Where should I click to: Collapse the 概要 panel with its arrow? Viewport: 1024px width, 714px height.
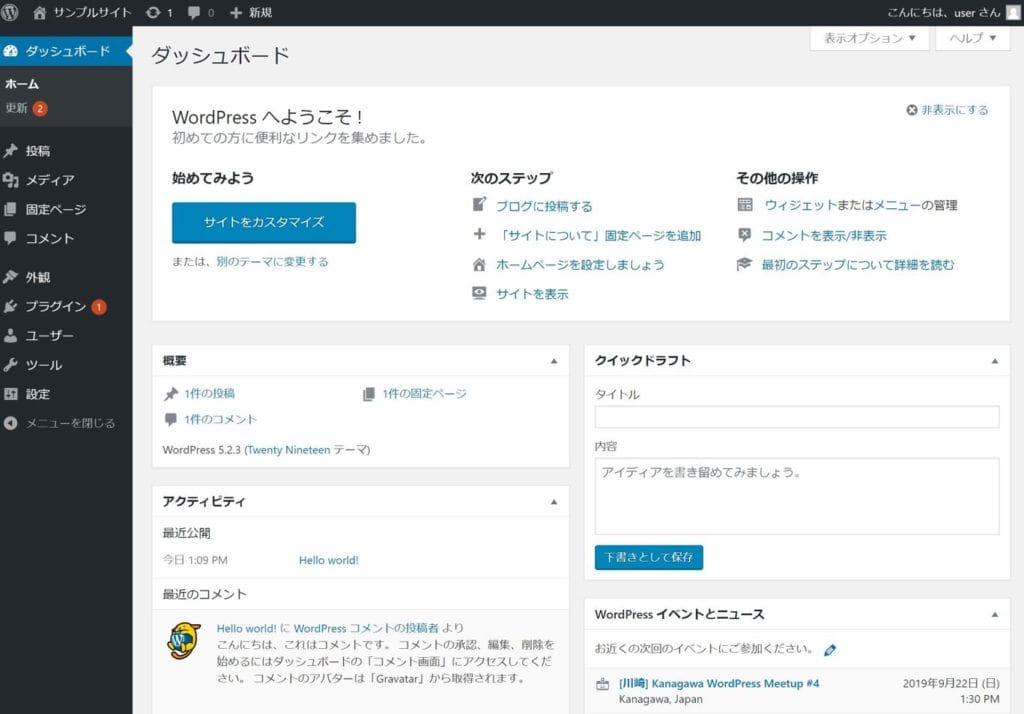554,360
